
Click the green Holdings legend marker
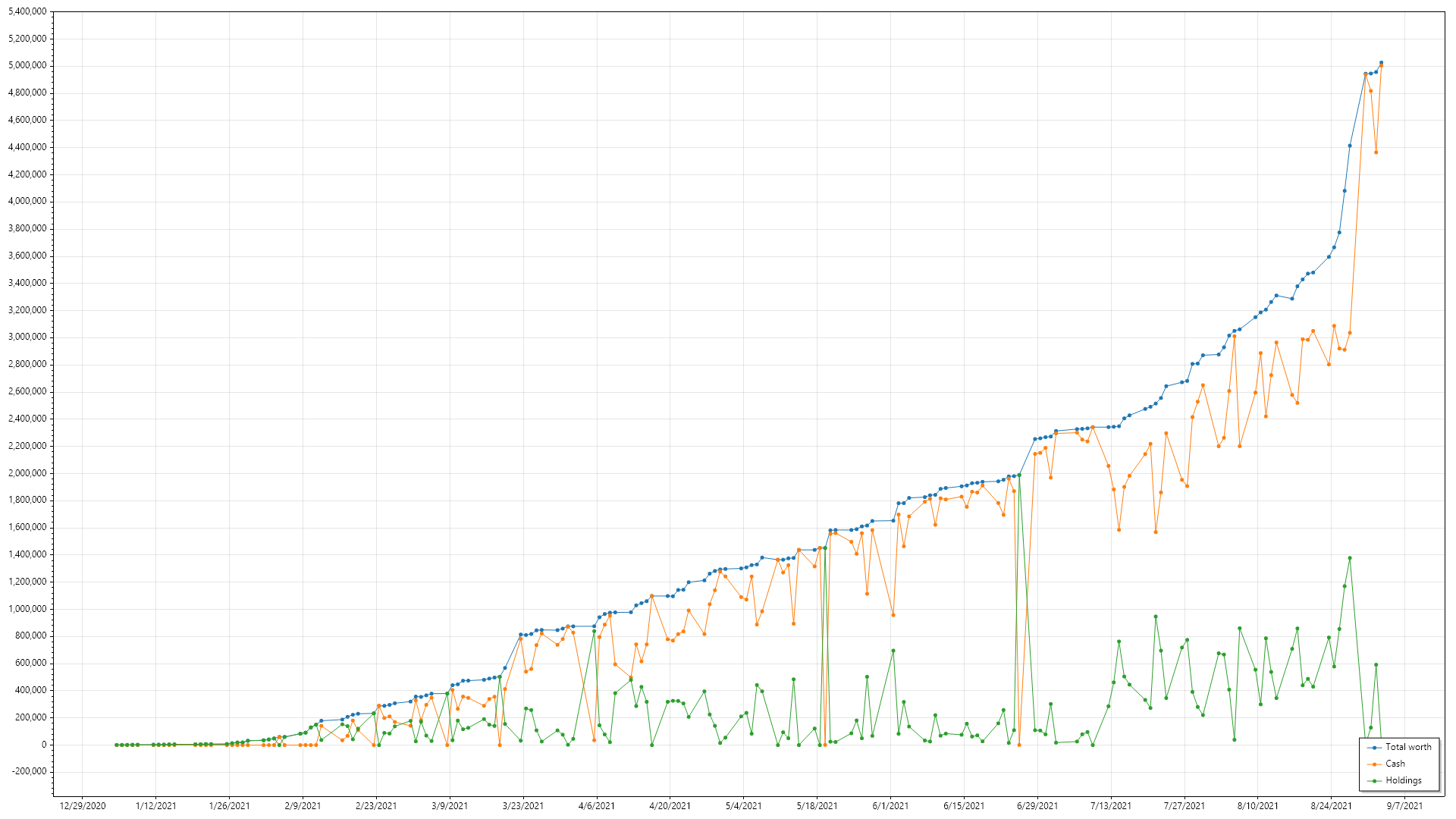pyautogui.click(x=1374, y=781)
